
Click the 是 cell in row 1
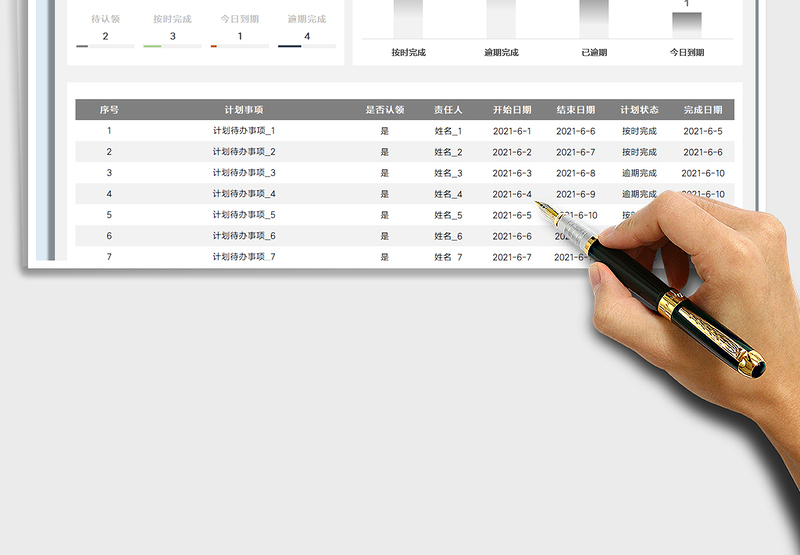[x=385, y=131]
